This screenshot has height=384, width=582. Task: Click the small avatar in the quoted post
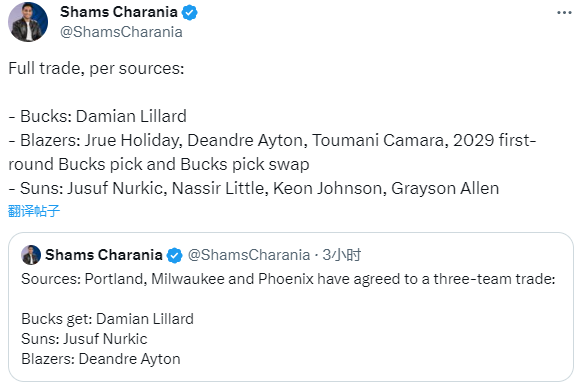point(31,255)
